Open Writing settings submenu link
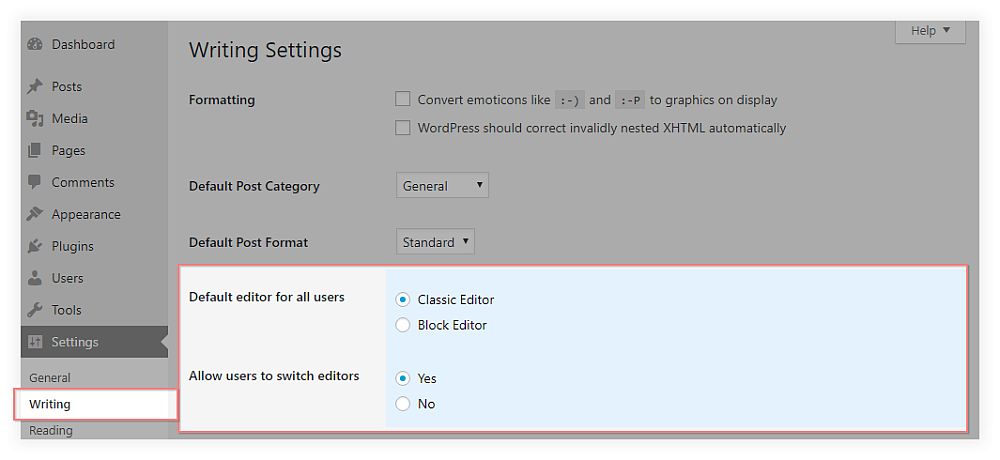 coord(50,404)
